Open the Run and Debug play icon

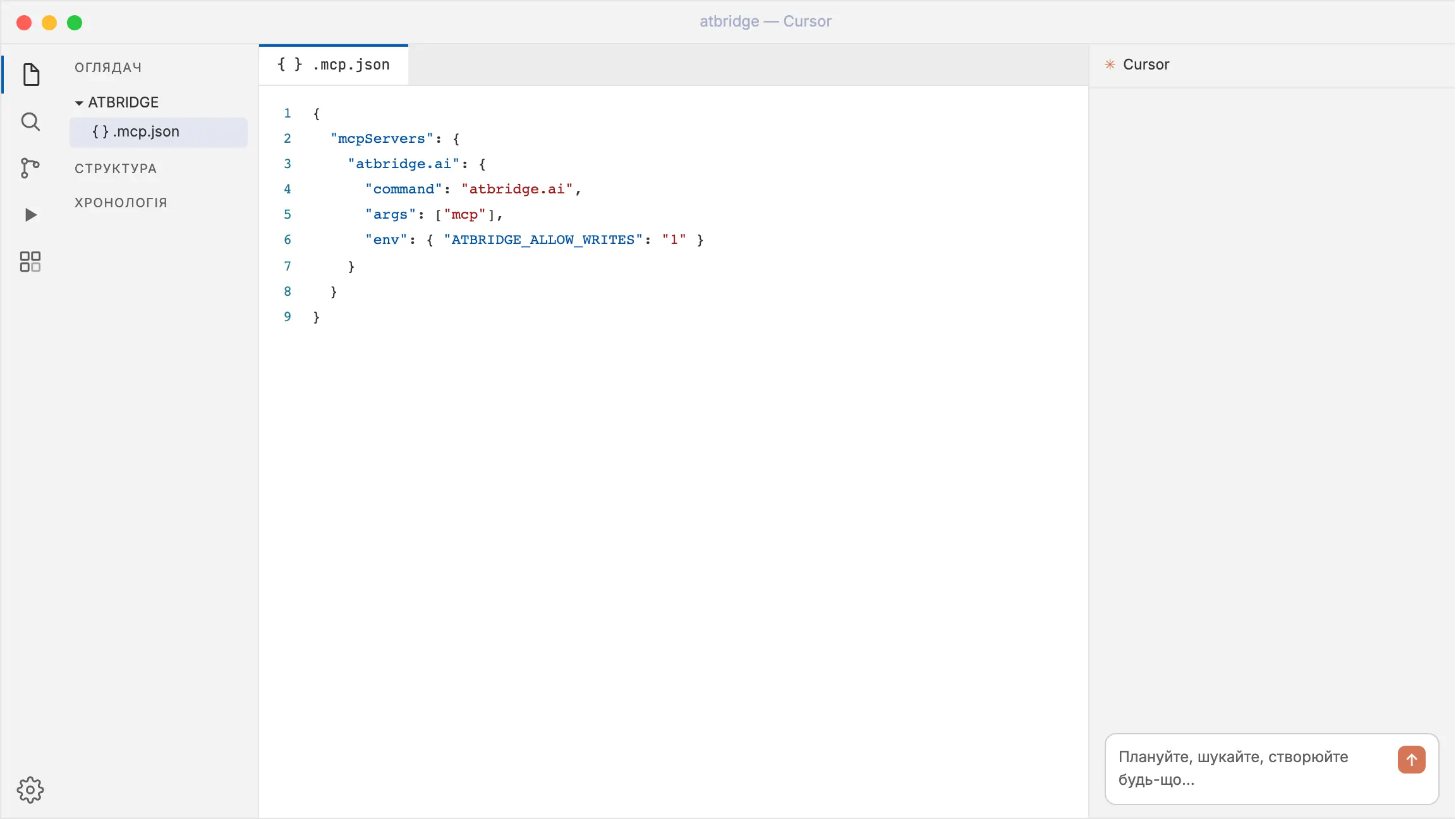[x=30, y=215]
